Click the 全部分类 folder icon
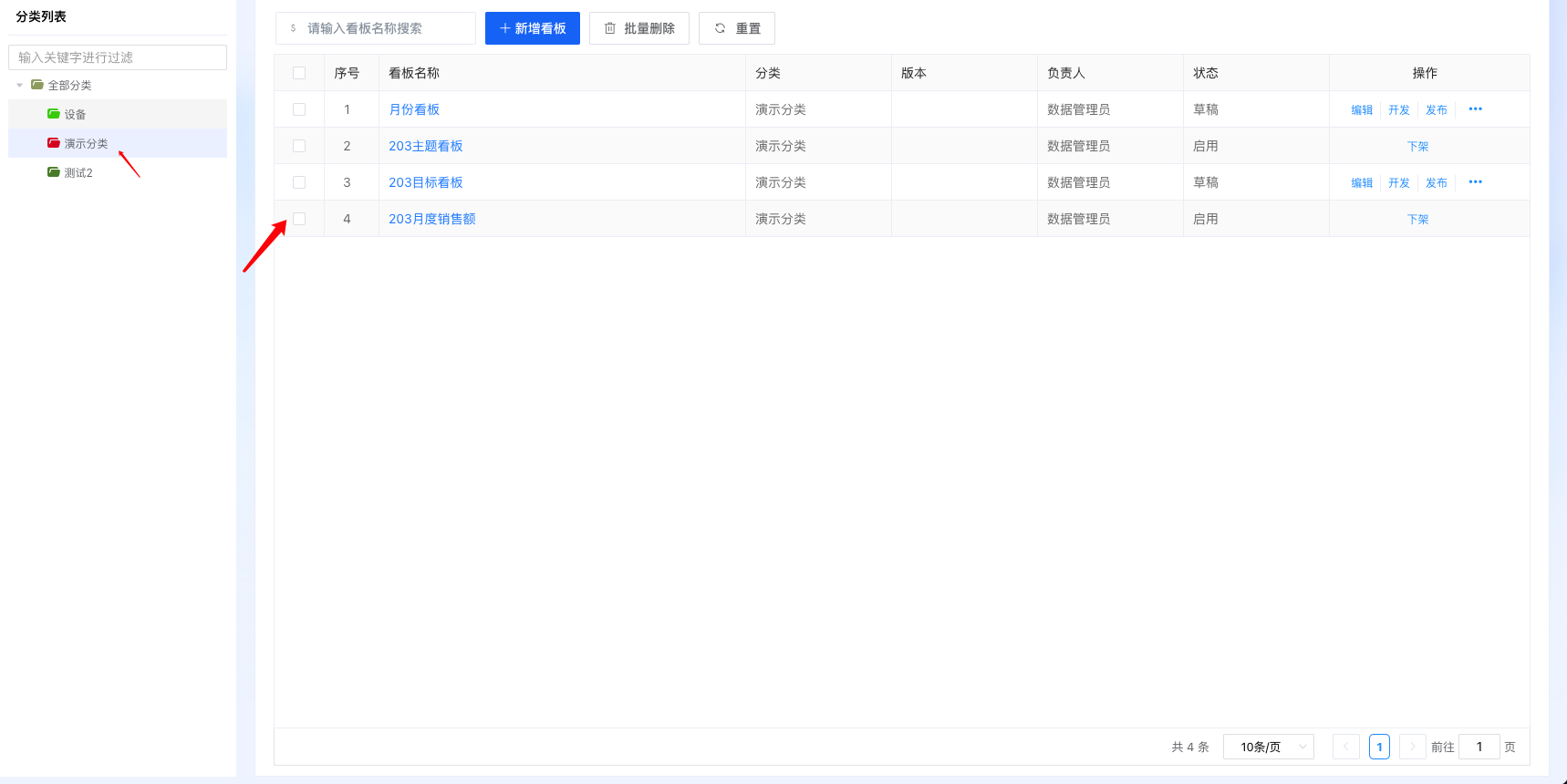 [37, 85]
